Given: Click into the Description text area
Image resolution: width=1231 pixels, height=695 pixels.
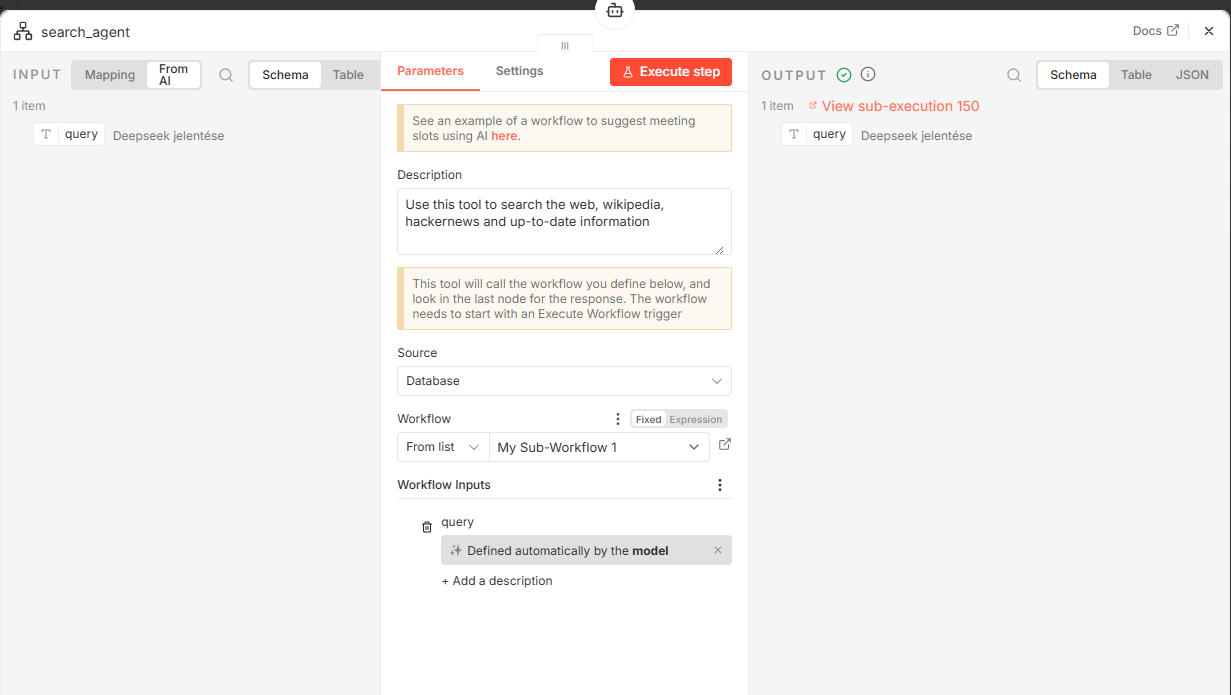Looking at the screenshot, I should [564, 221].
